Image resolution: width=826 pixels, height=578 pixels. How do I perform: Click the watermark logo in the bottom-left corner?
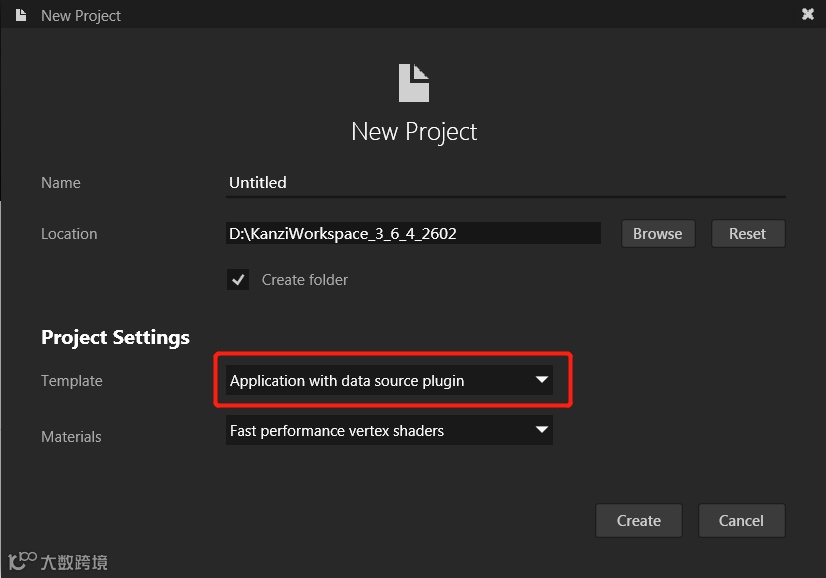[57, 561]
